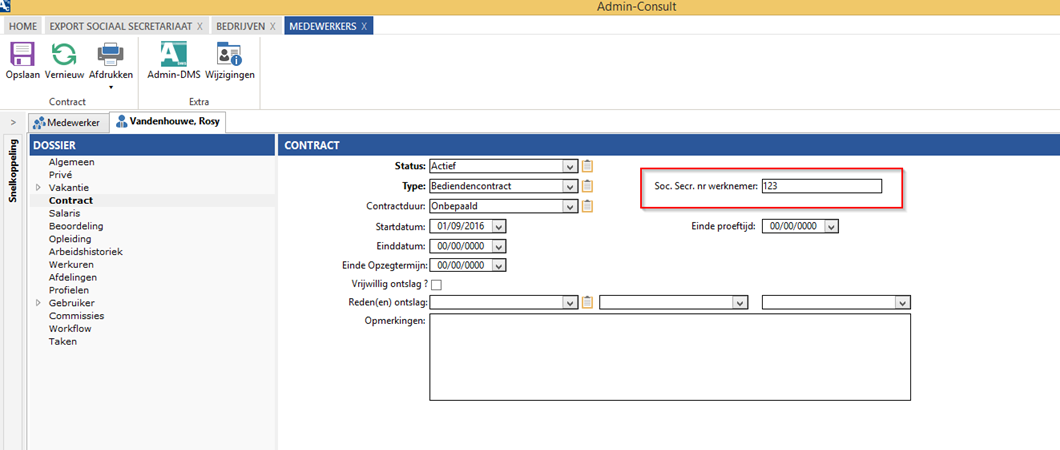
Task: Expand the Vakantie tree node
Action: pyautogui.click(x=39, y=188)
